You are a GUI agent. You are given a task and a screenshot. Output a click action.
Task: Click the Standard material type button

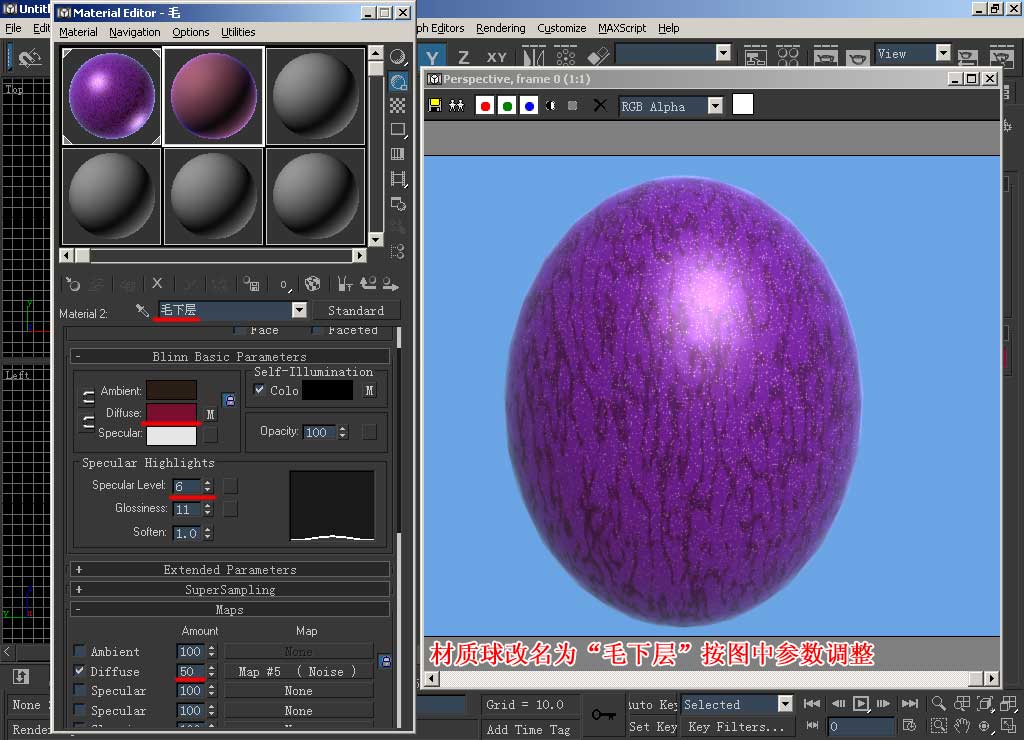click(x=356, y=310)
